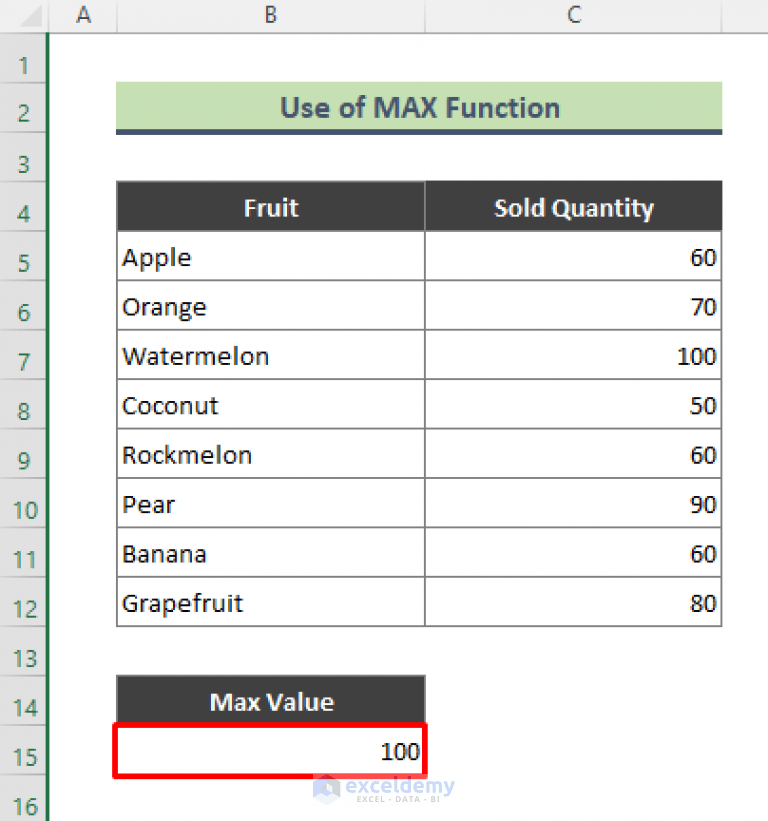Click the cell containing Apple
The width and height of the screenshot is (768, 821).
(x=270, y=257)
